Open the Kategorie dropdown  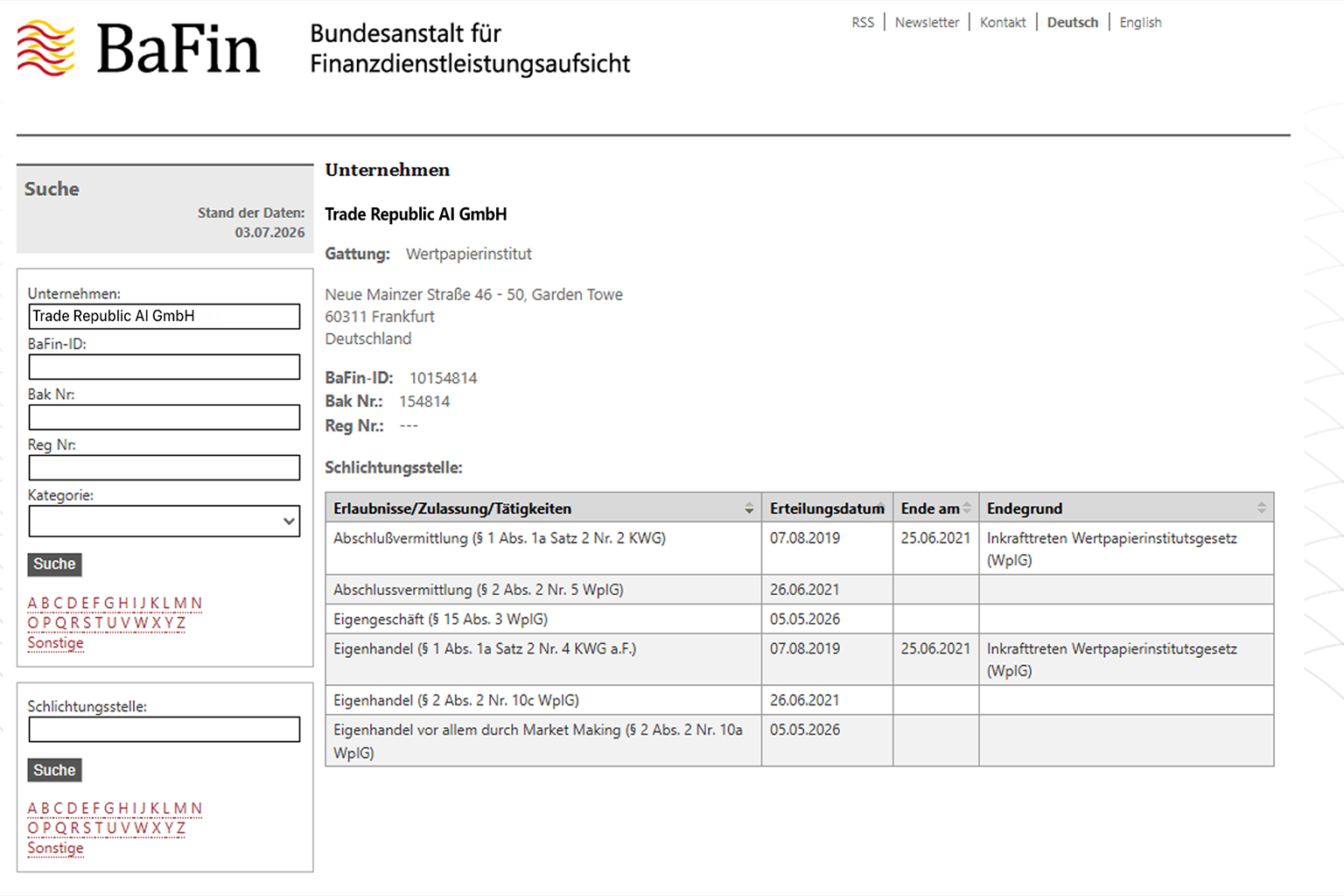pyautogui.click(x=164, y=521)
